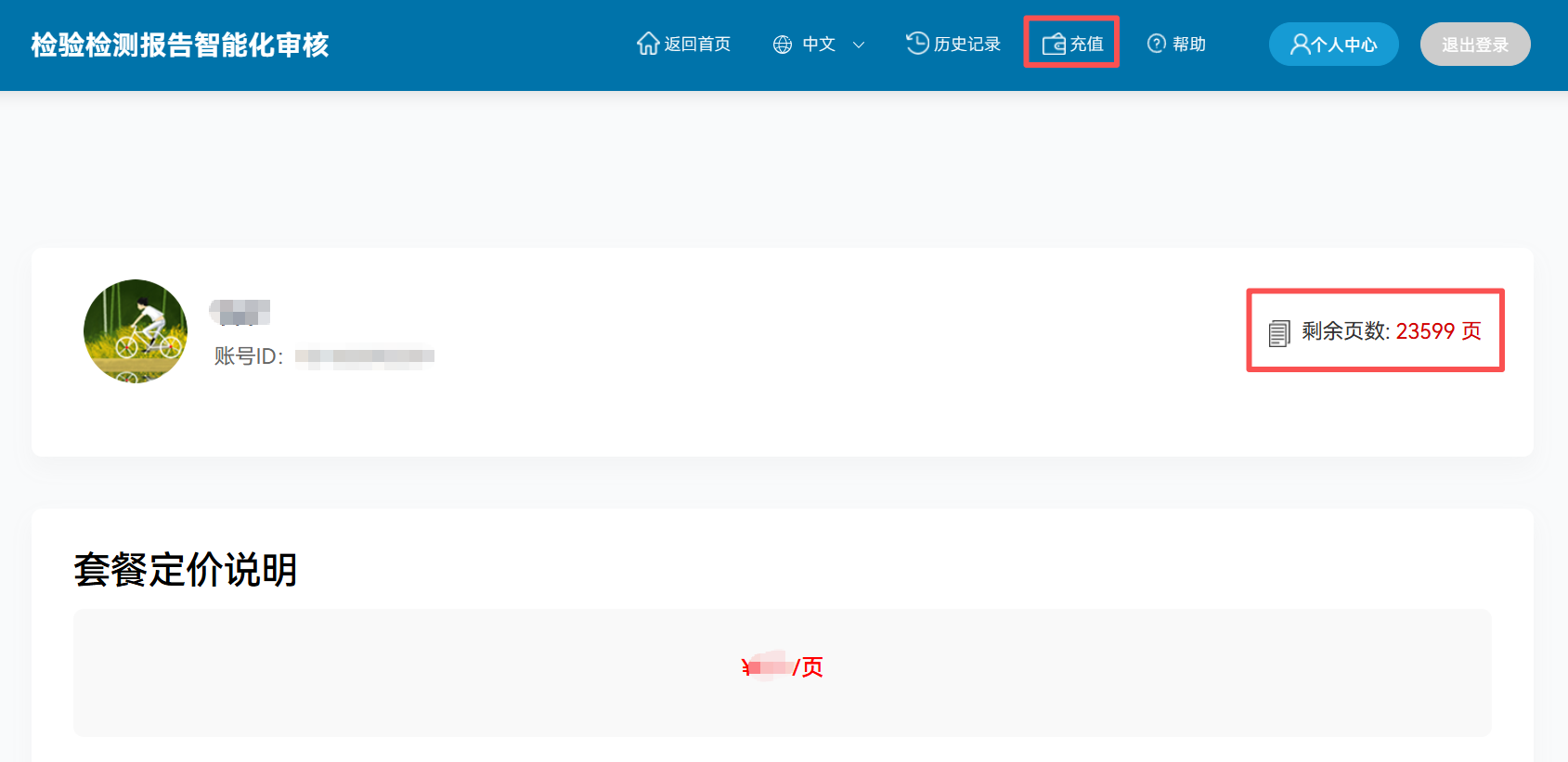
Task: Click the cyclist profile avatar
Action: click(136, 331)
